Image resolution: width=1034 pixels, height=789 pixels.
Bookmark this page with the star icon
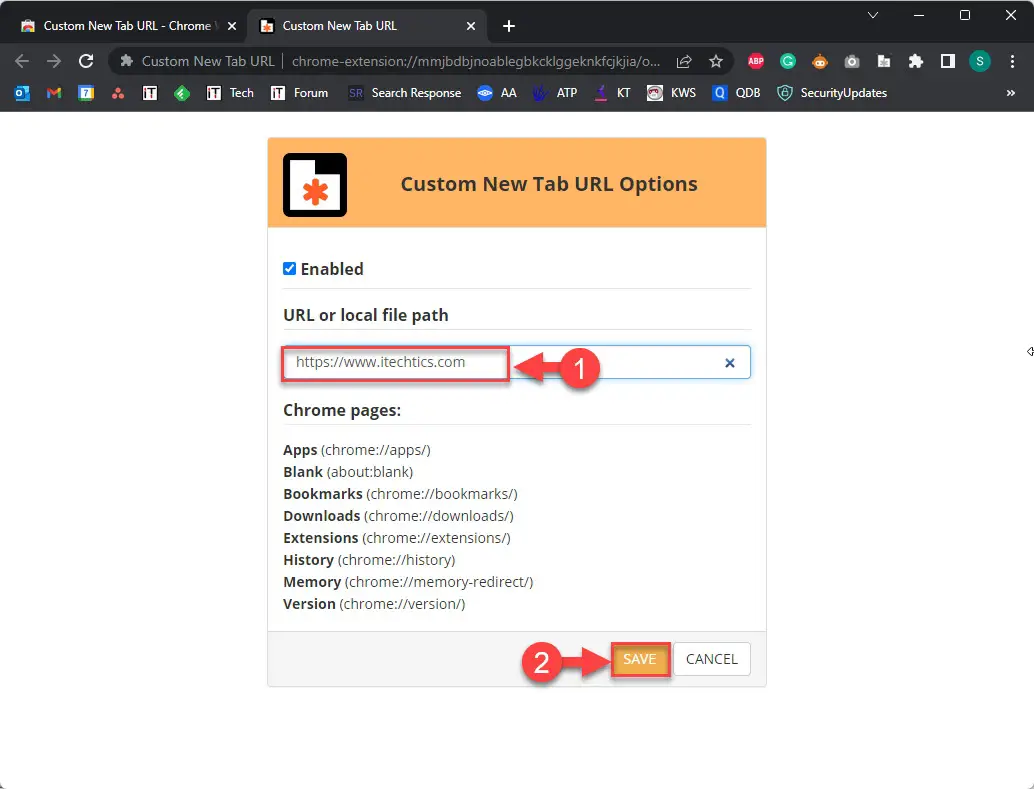[x=715, y=61]
